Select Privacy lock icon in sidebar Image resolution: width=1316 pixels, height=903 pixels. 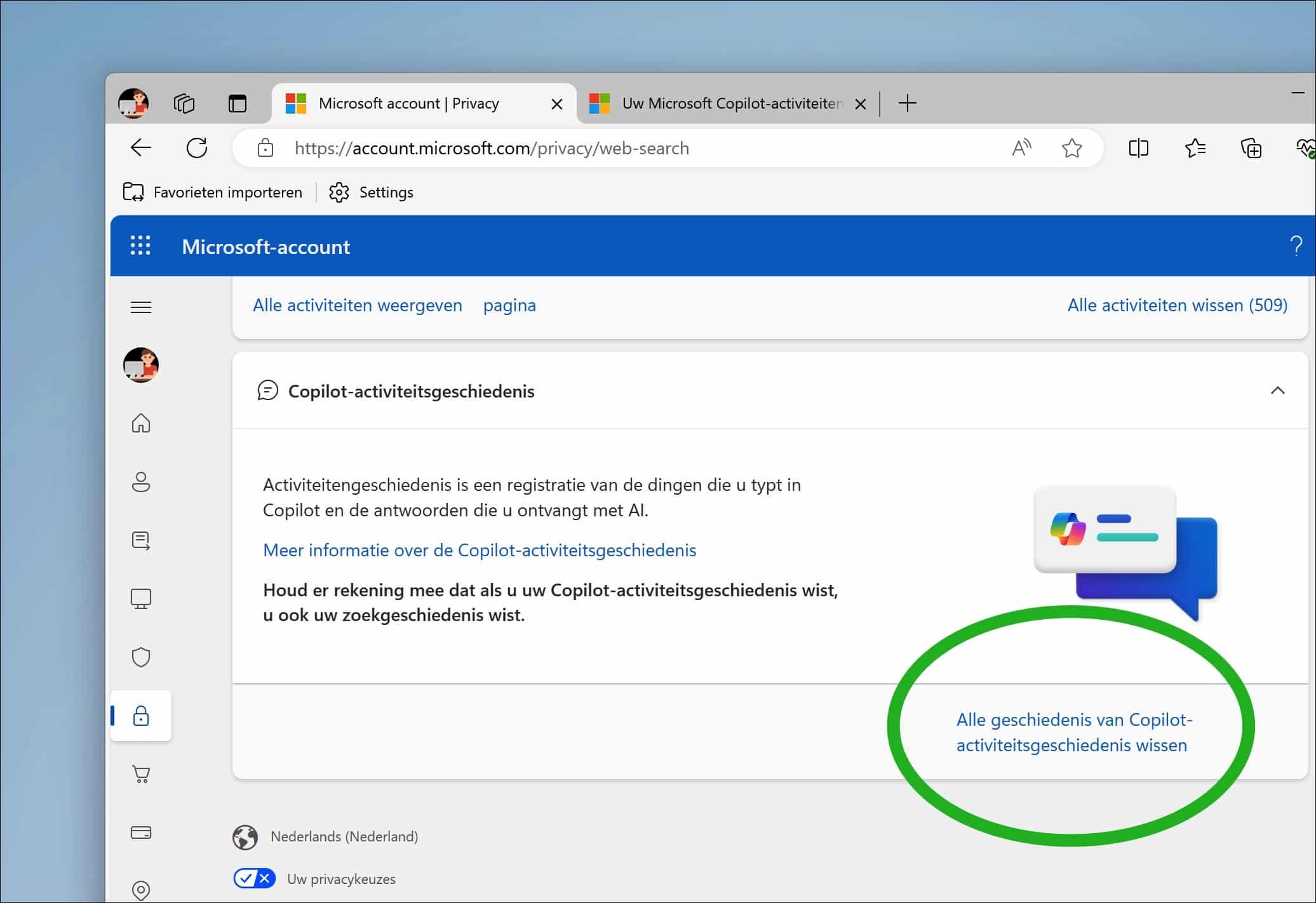tap(141, 716)
